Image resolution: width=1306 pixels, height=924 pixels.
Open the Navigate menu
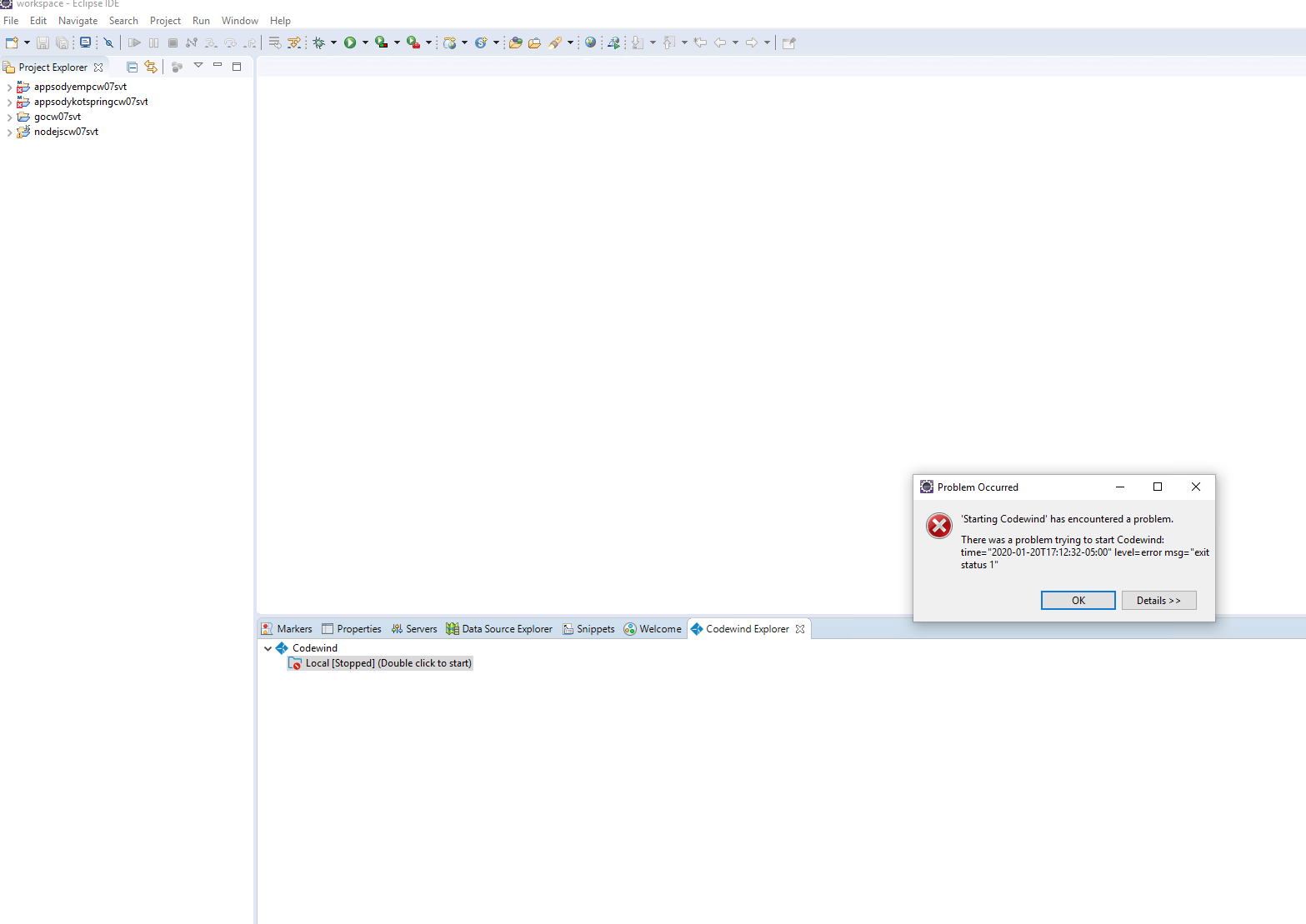[78, 20]
